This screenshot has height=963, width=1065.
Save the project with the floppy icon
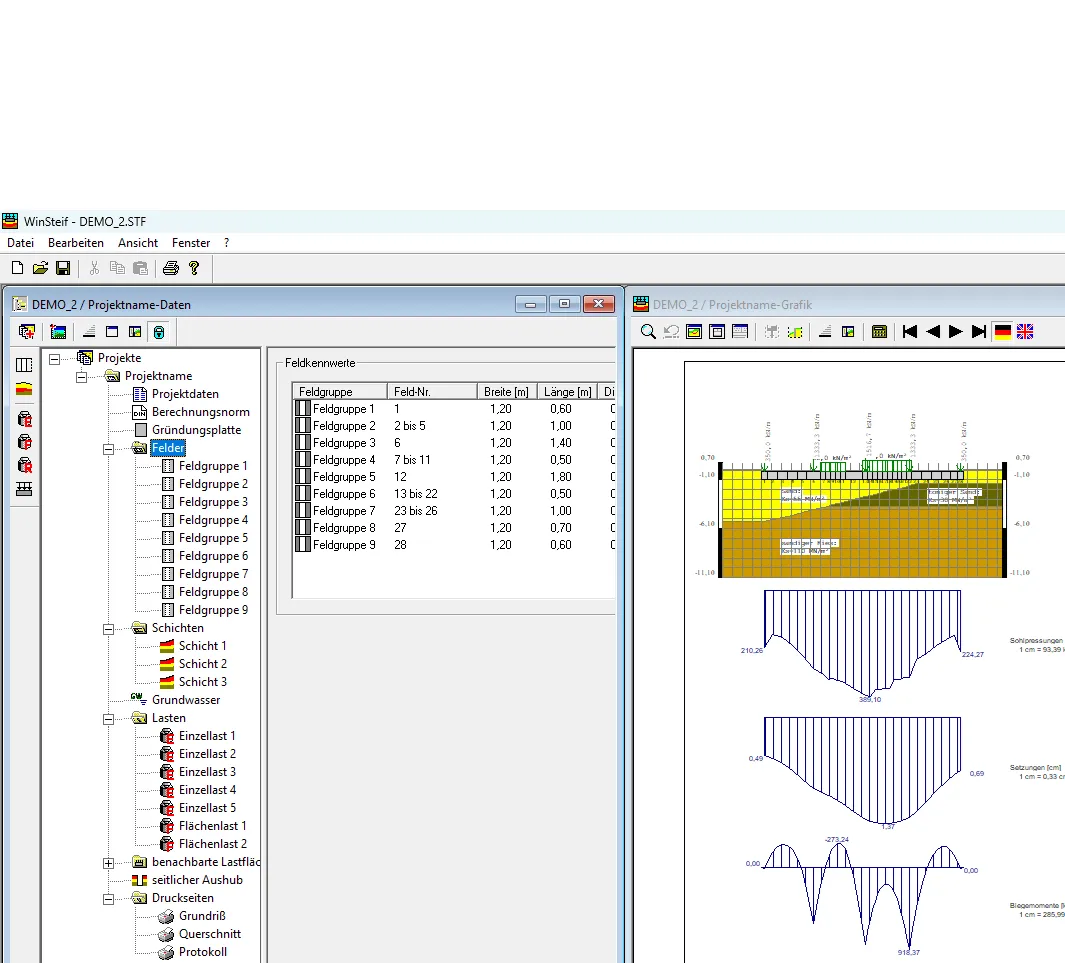(x=63, y=268)
